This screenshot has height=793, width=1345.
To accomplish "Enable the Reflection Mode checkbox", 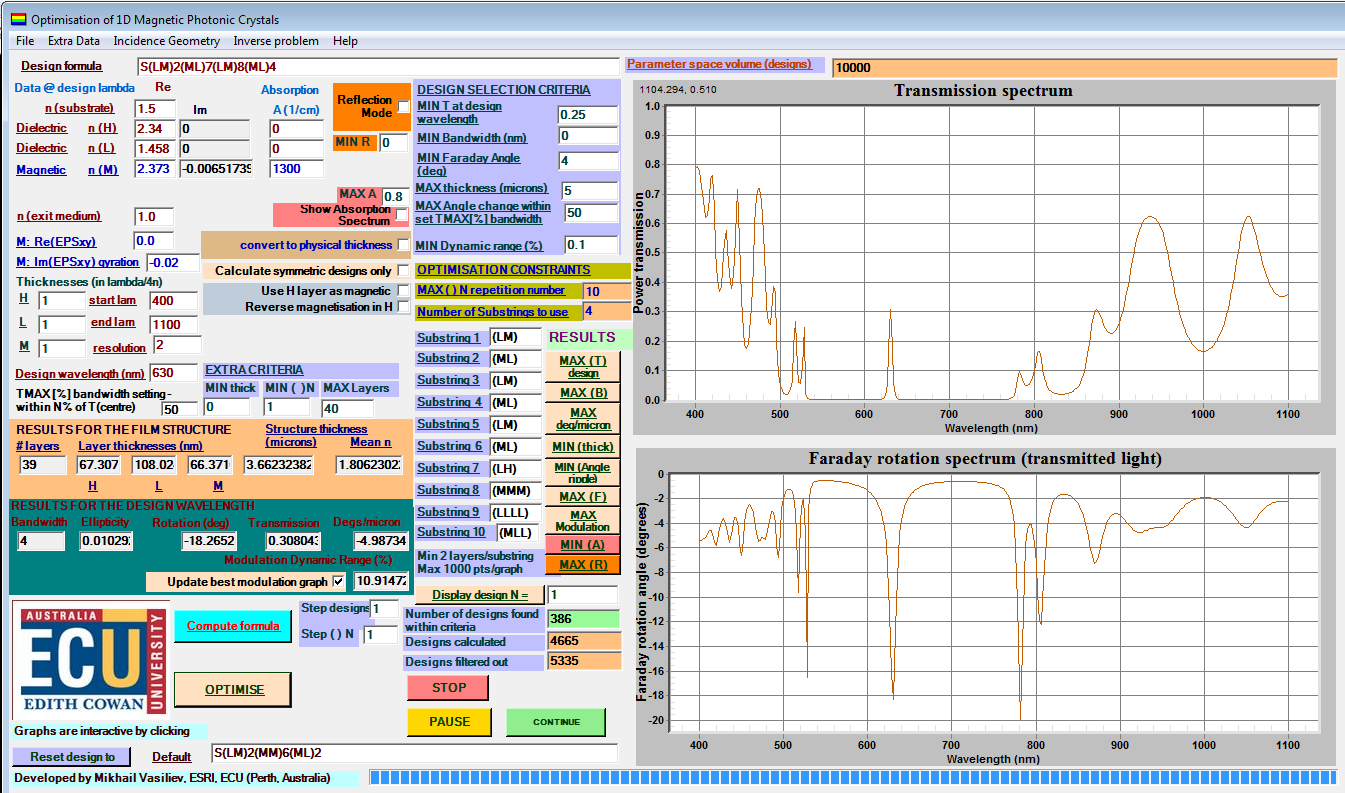I will [x=403, y=107].
